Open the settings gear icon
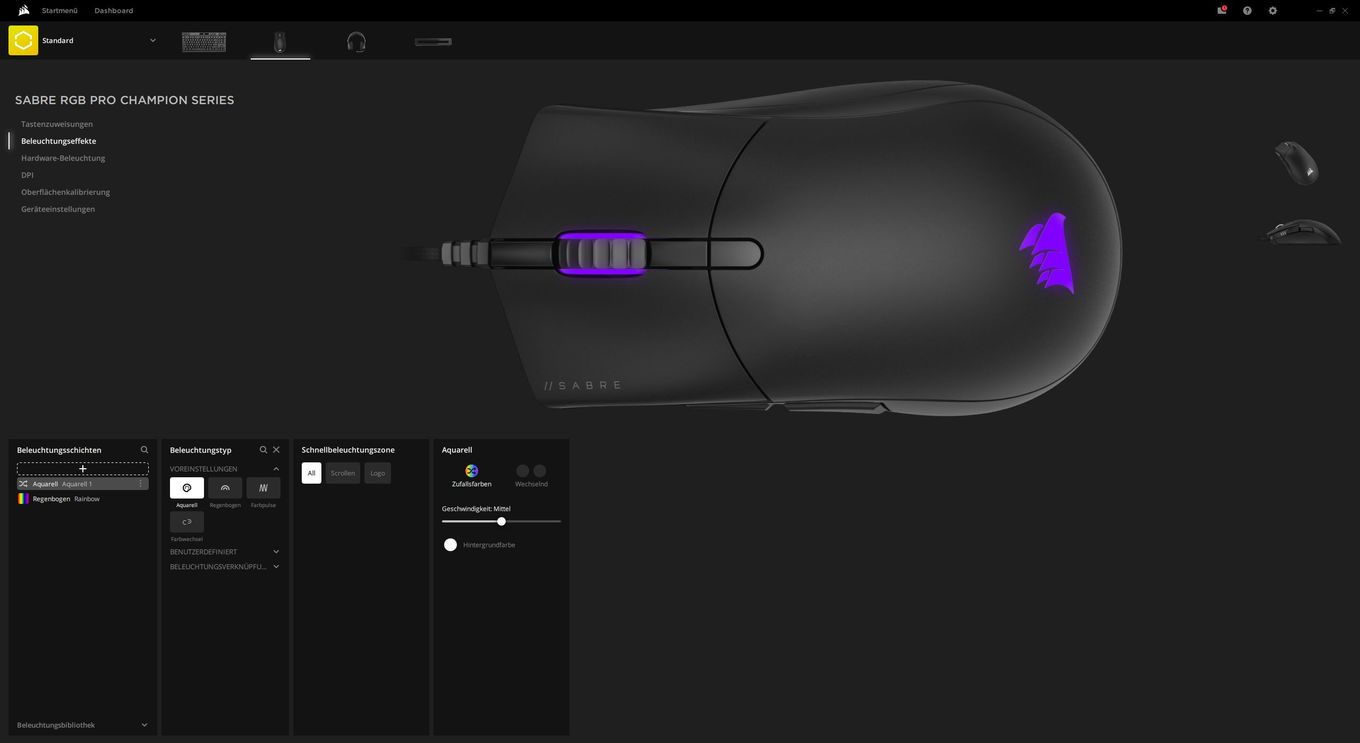 [1273, 10]
